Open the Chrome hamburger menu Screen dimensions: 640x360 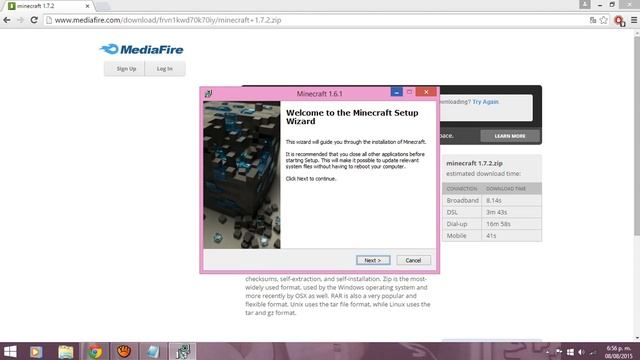coord(634,20)
